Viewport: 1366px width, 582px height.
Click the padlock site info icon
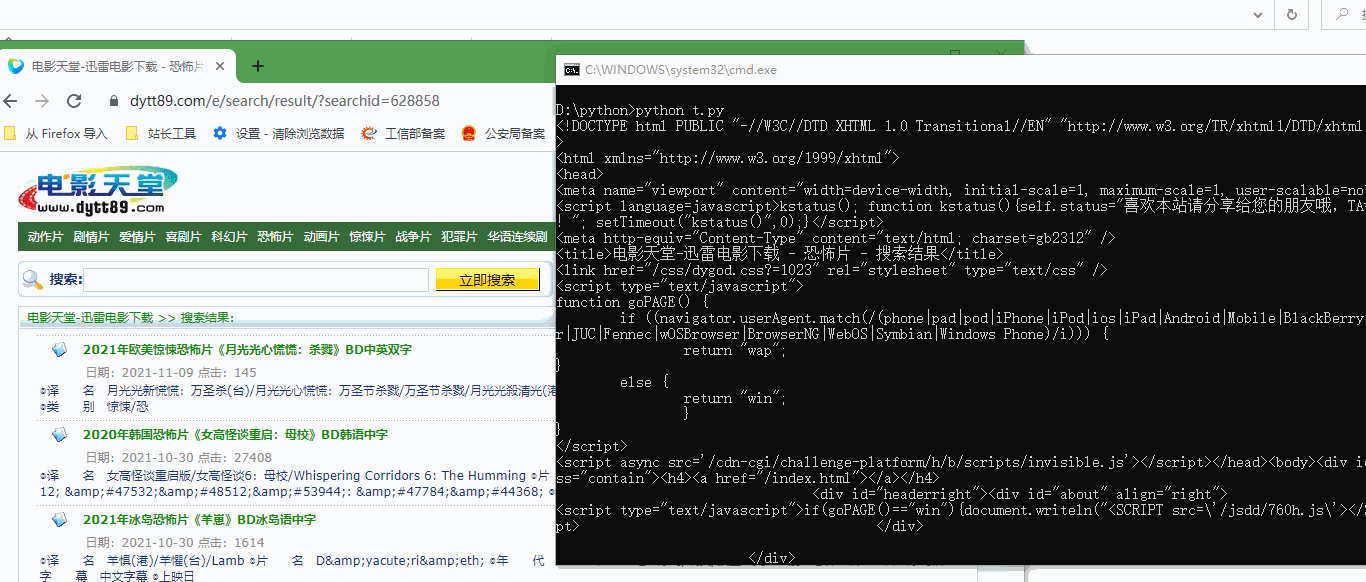(x=113, y=101)
